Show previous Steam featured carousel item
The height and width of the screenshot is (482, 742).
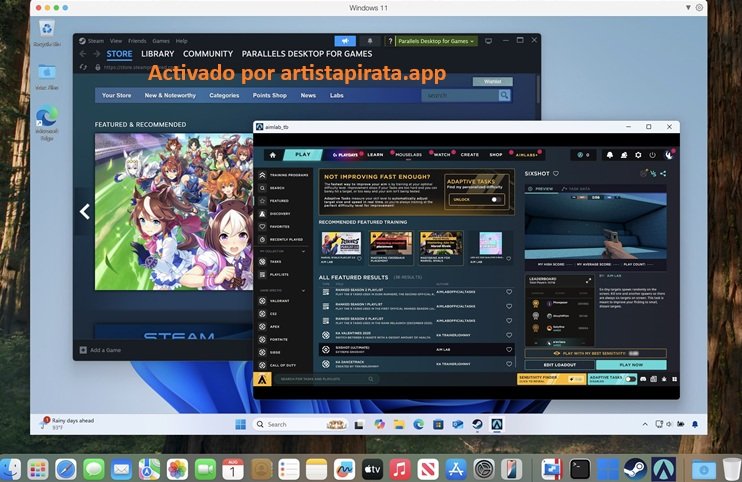click(85, 211)
